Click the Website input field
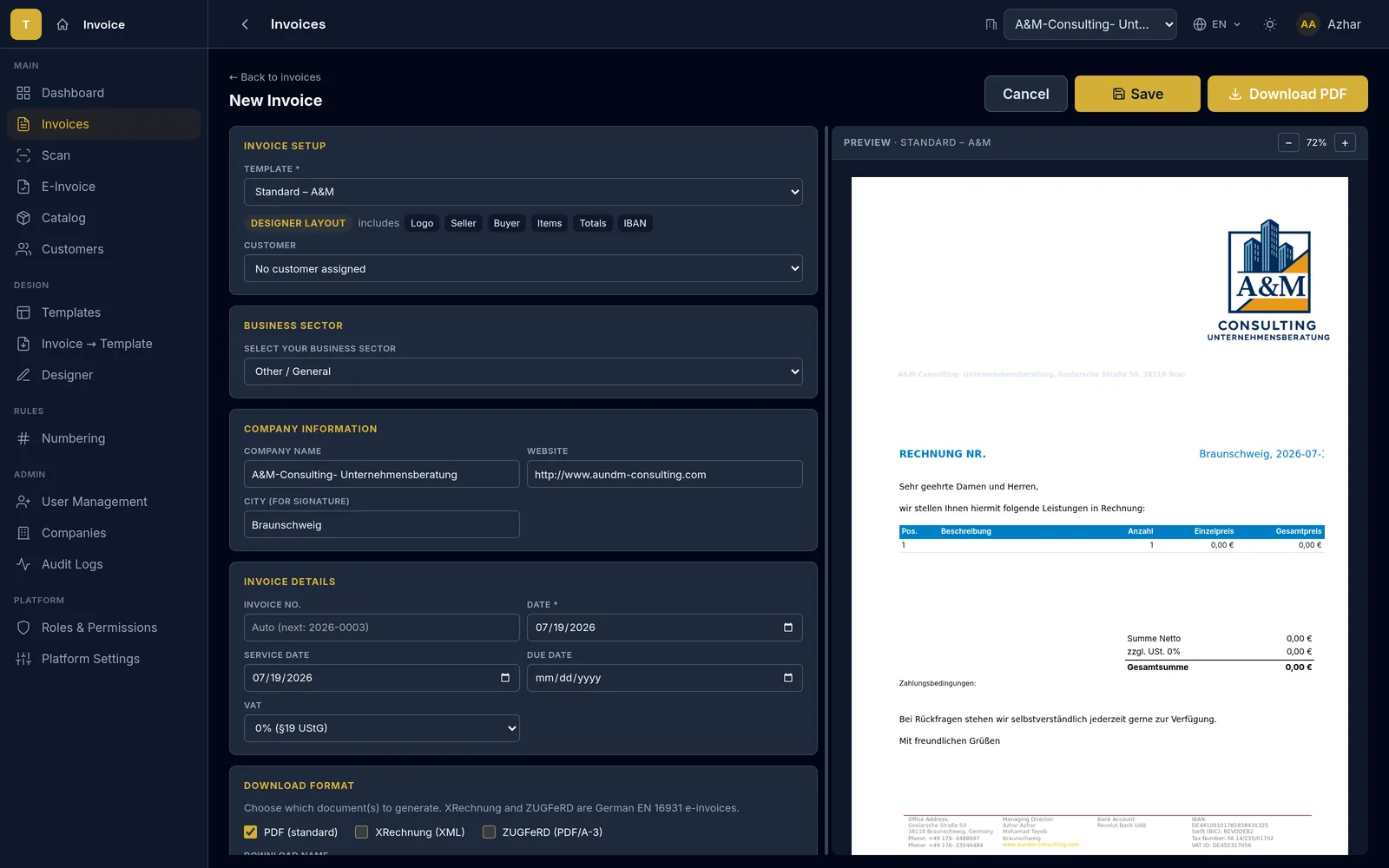This screenshot has height=868, width=1389. [665, 474]
